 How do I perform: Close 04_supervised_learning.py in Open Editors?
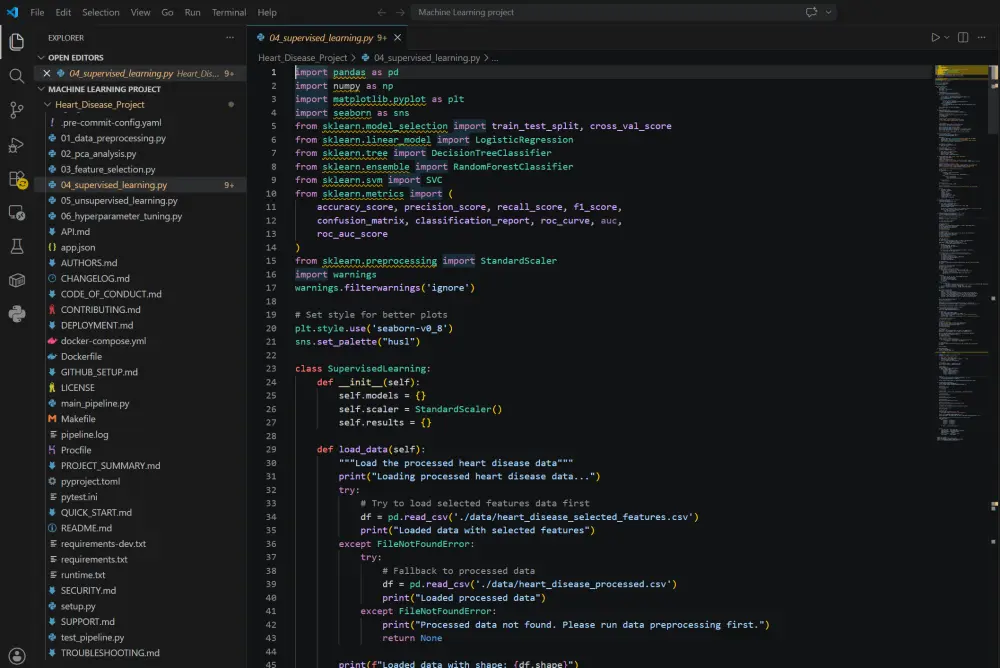click(x=47, y=73)
